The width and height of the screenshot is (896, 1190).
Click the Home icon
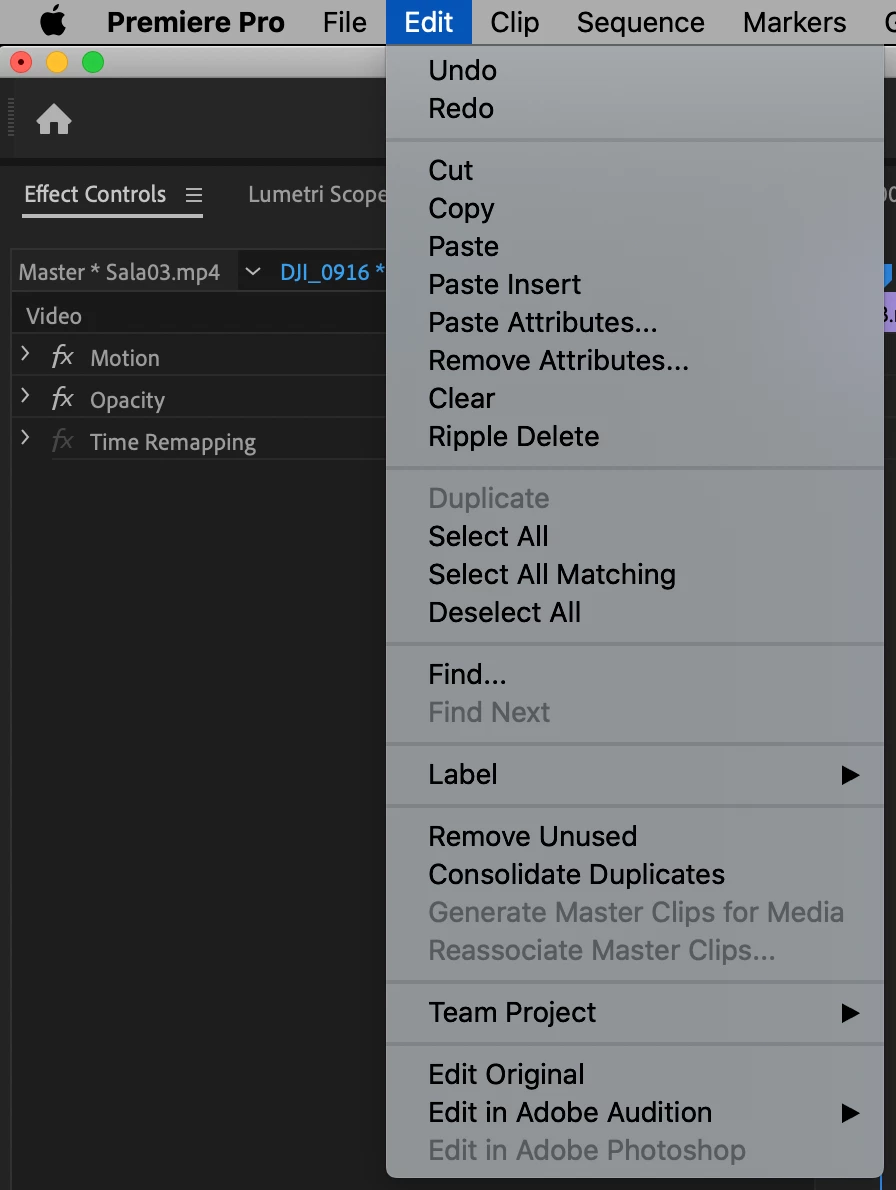click(54, 121)
